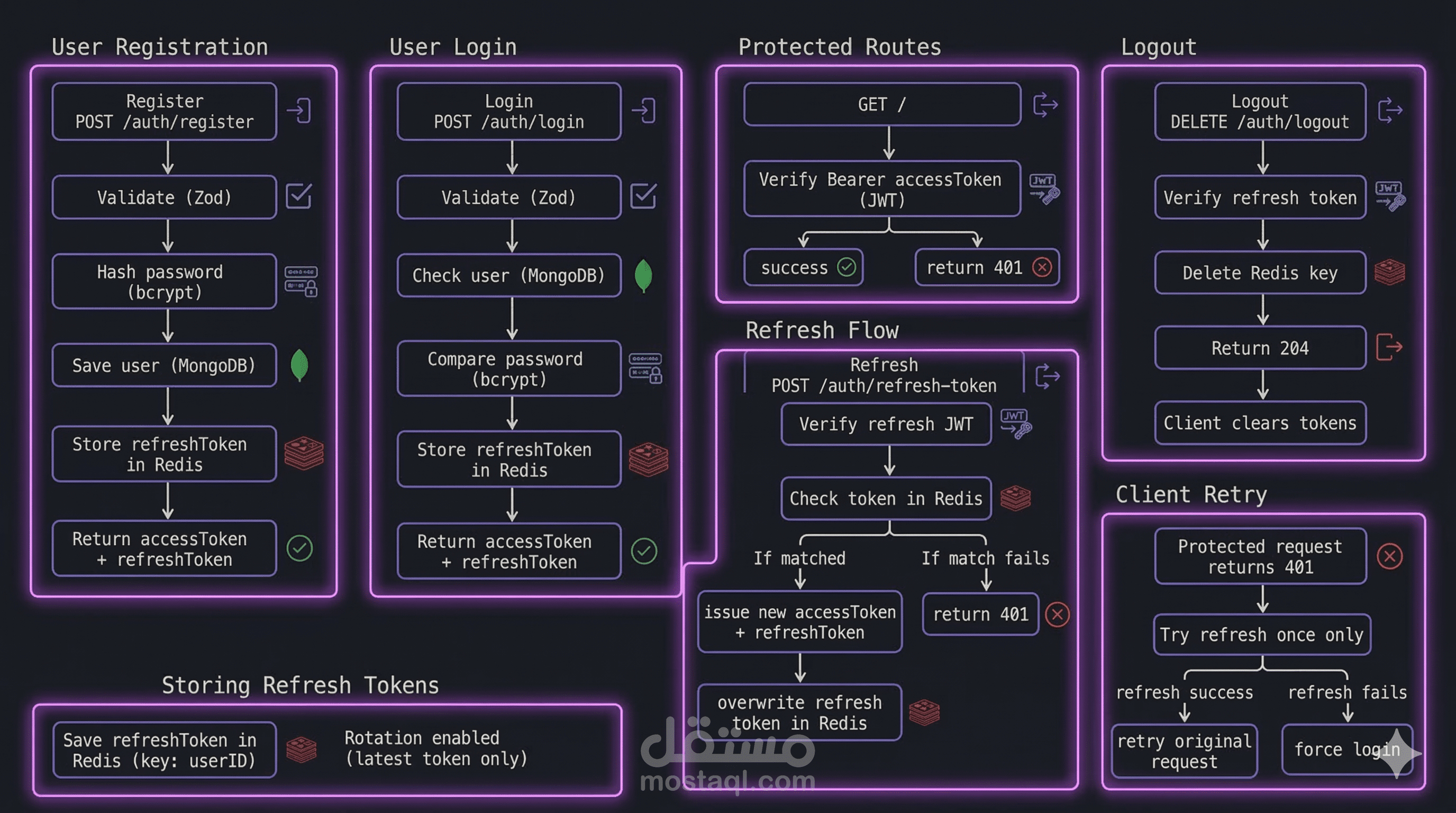The height and width of the screenshot is (813, 1456).
Task: Click red exit icon next to Return 204
Action: click(1389, 347)
